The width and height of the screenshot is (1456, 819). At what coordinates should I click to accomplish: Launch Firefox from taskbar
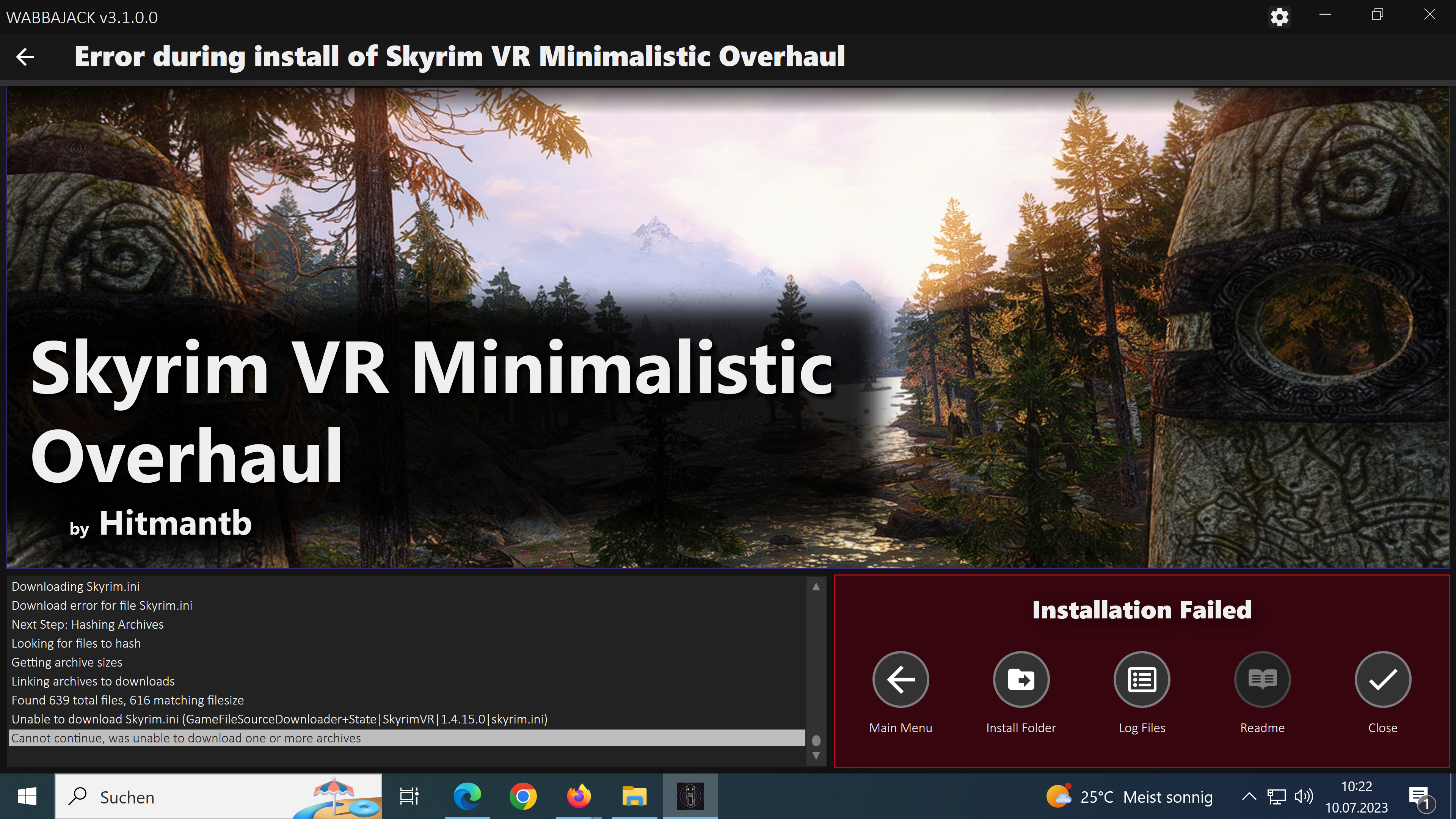click(x=578, y=796)
